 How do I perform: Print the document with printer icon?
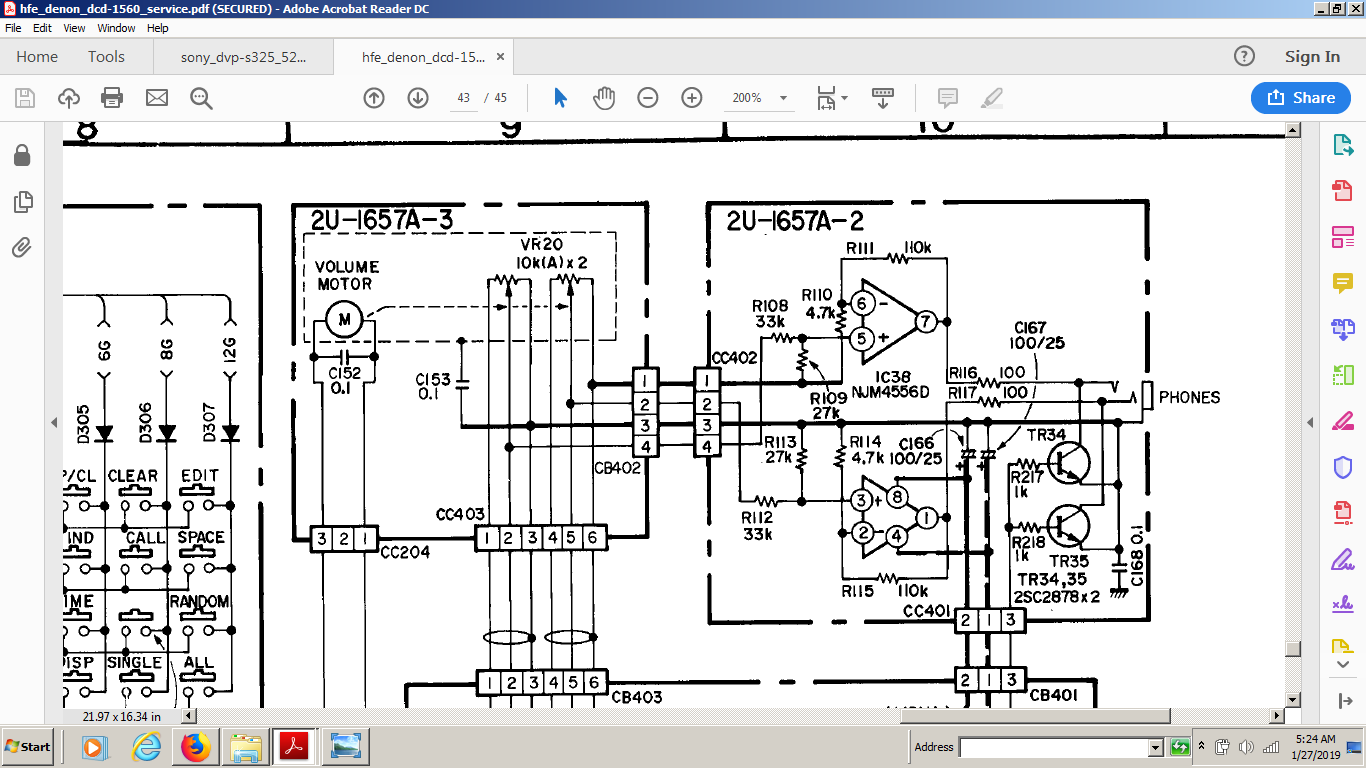click(113, 98)
